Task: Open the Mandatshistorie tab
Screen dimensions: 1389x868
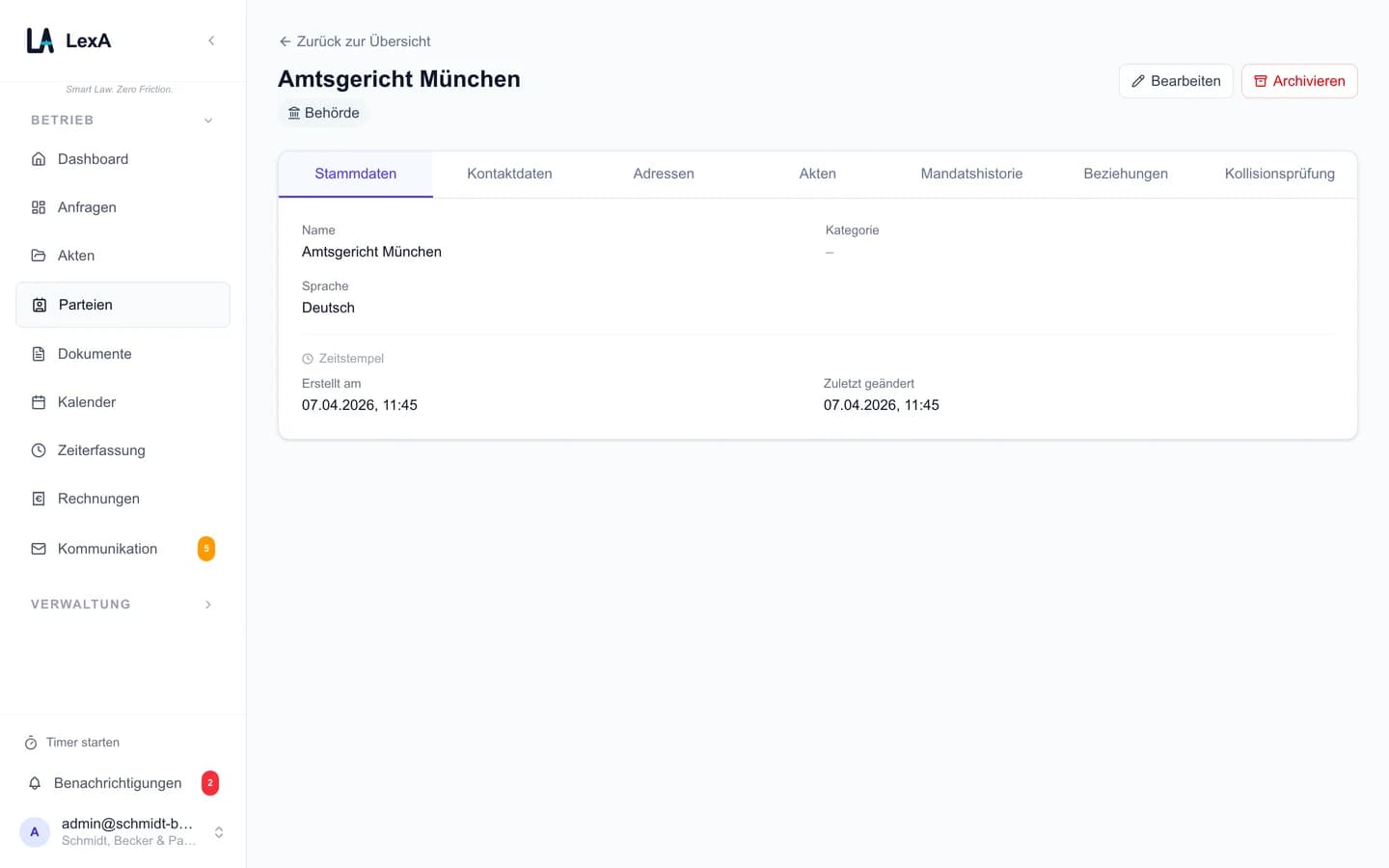Action: (x=971, y=174)
